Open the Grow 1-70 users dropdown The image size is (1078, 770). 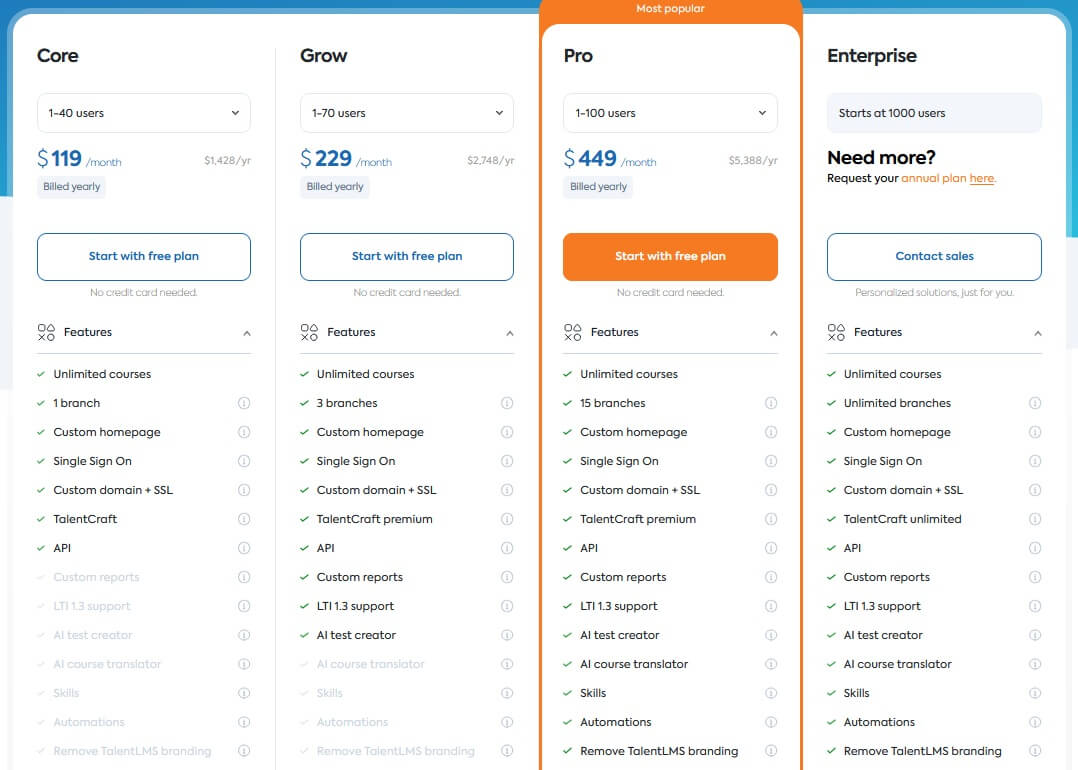407,113
